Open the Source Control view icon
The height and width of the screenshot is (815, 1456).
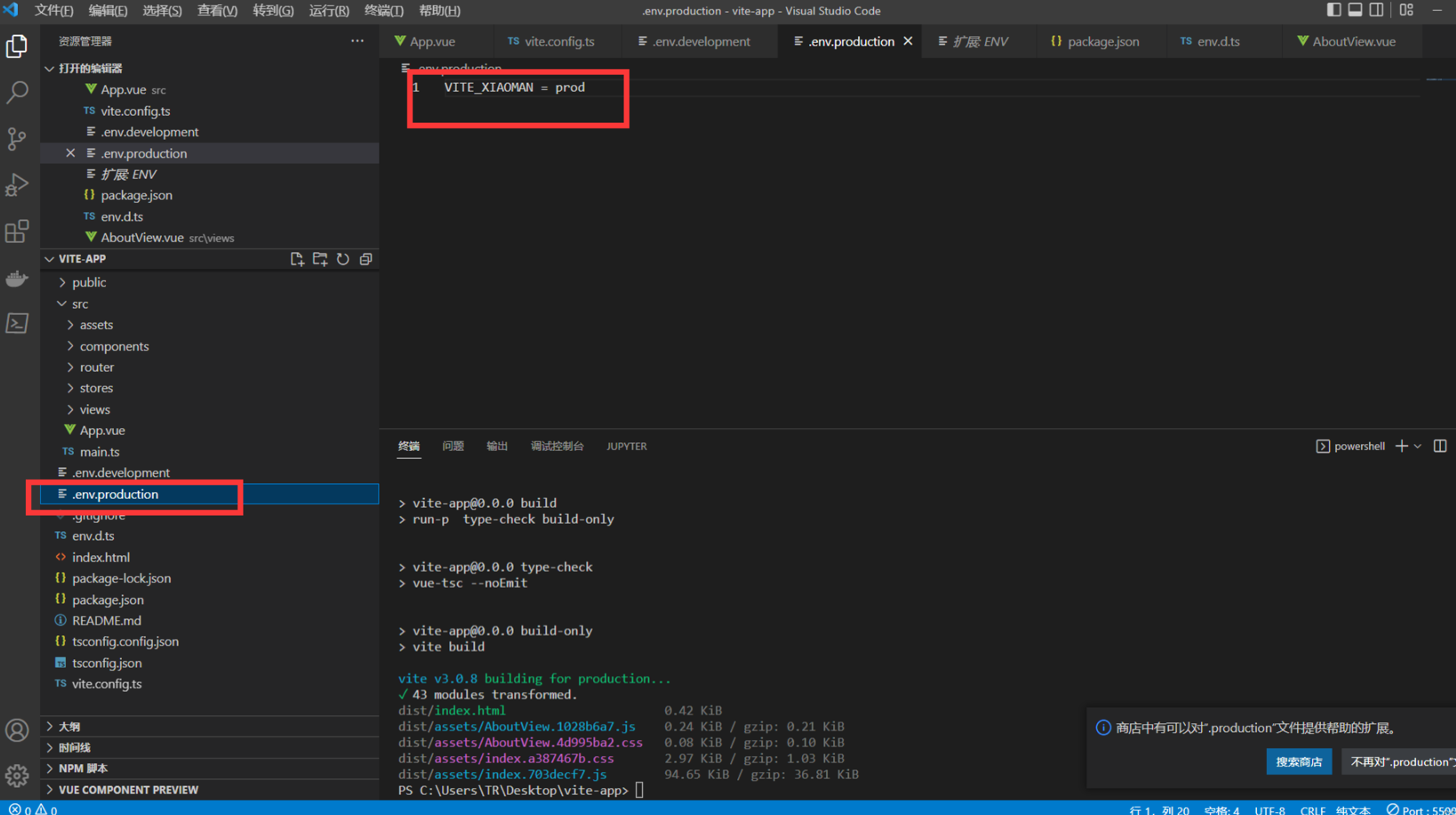click(17, 139)
